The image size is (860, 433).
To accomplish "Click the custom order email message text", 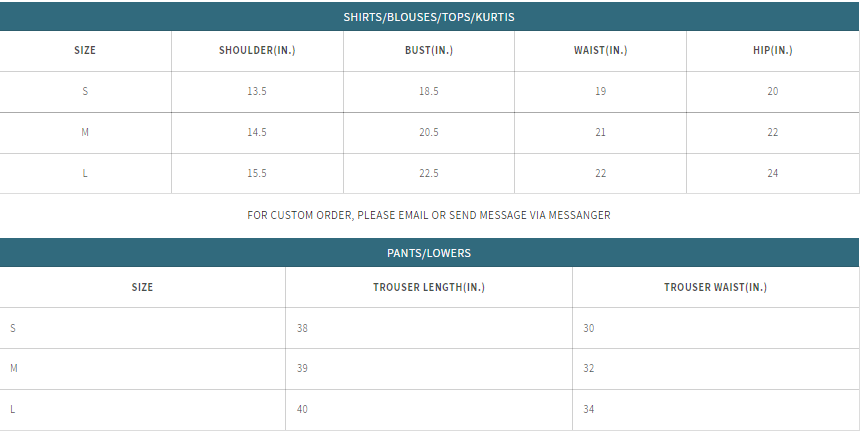I will pyautogui.click(x=429, y=215).
